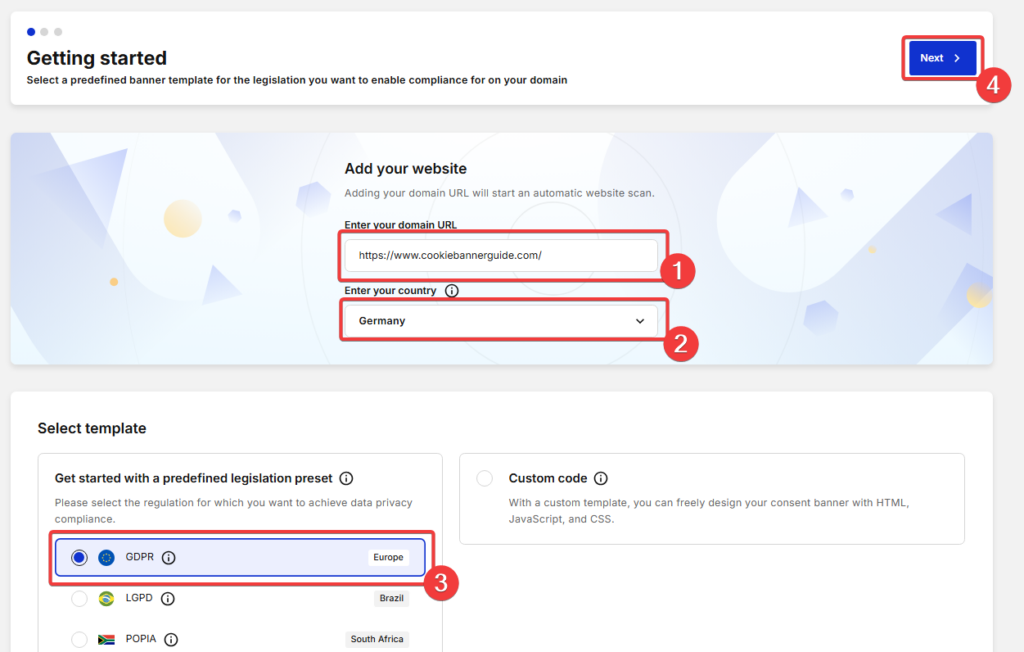
Task: Click the South Africa flag icon beside POPIA
Action: (107, 639)
